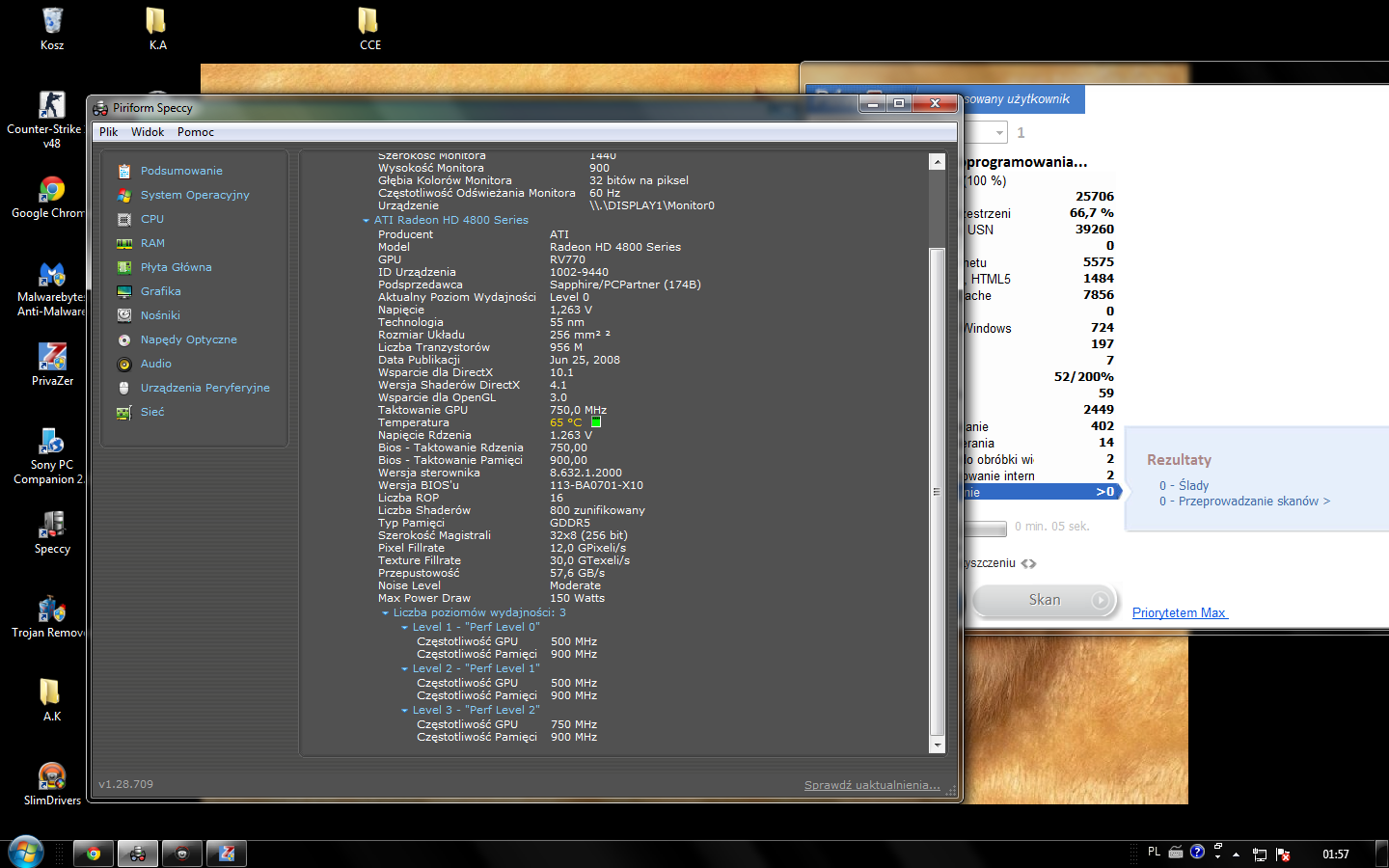Click the taskbar clock showing 01:57
The height and width of the screenshot is (868, 1389).
1336,854
